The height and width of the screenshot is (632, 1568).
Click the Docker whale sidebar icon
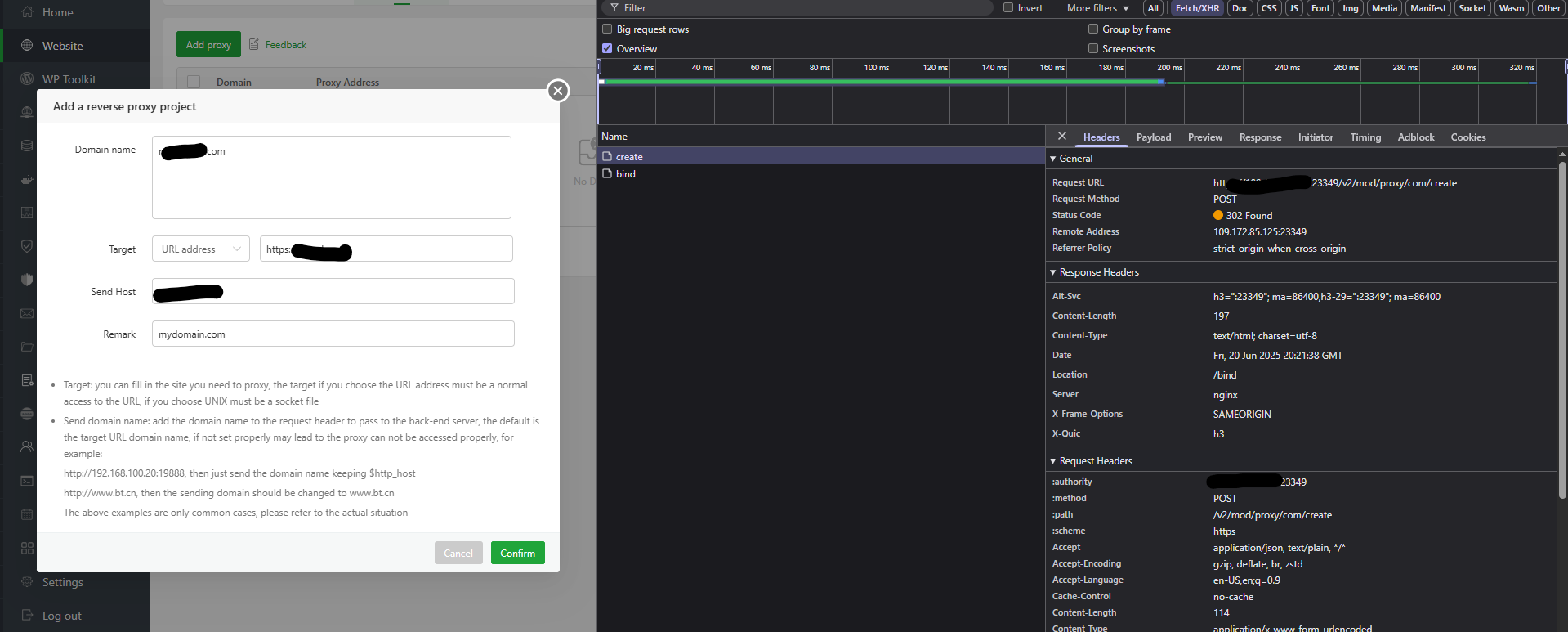27,179
